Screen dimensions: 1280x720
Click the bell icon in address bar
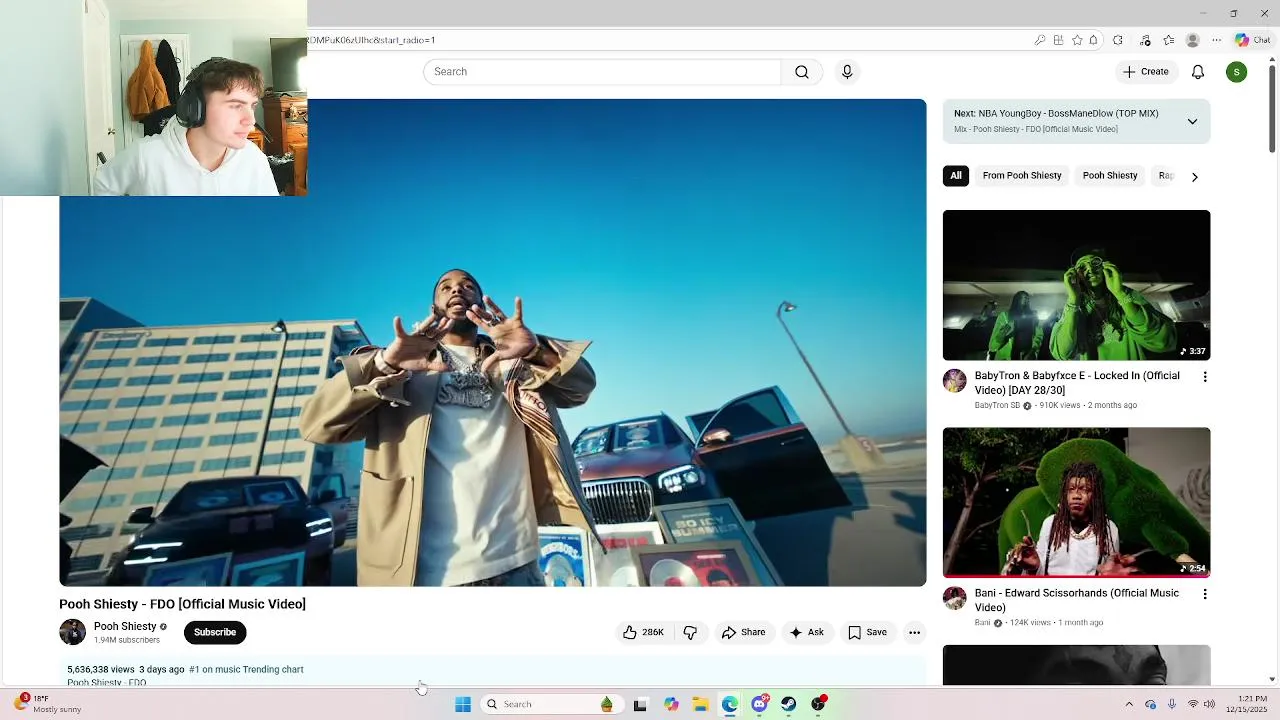pyautogui.click(x=1094, y=40)
